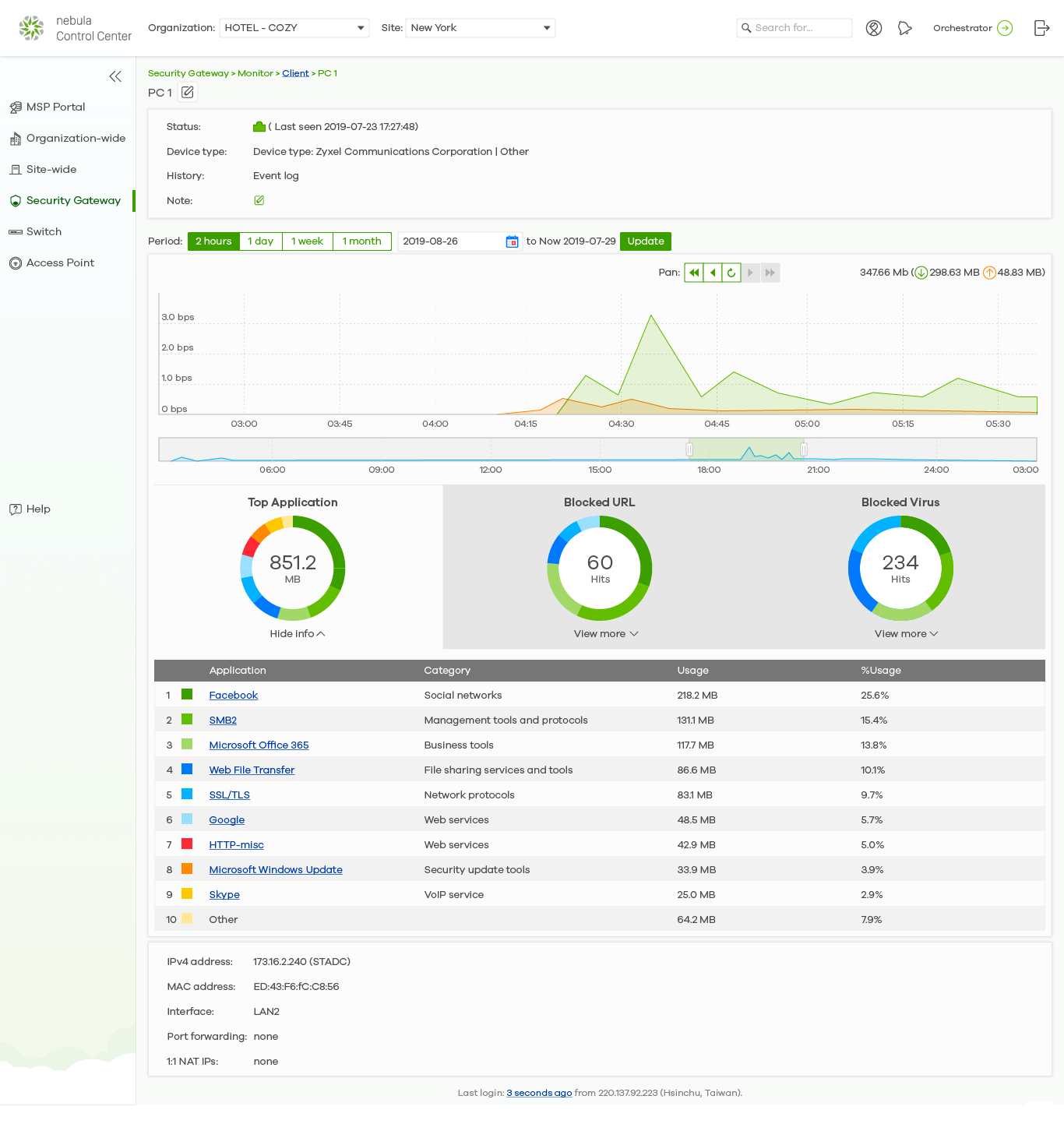Reset chart pan with refresh icon
The width and height of the screenshot is (1064, 1138).
731,273
